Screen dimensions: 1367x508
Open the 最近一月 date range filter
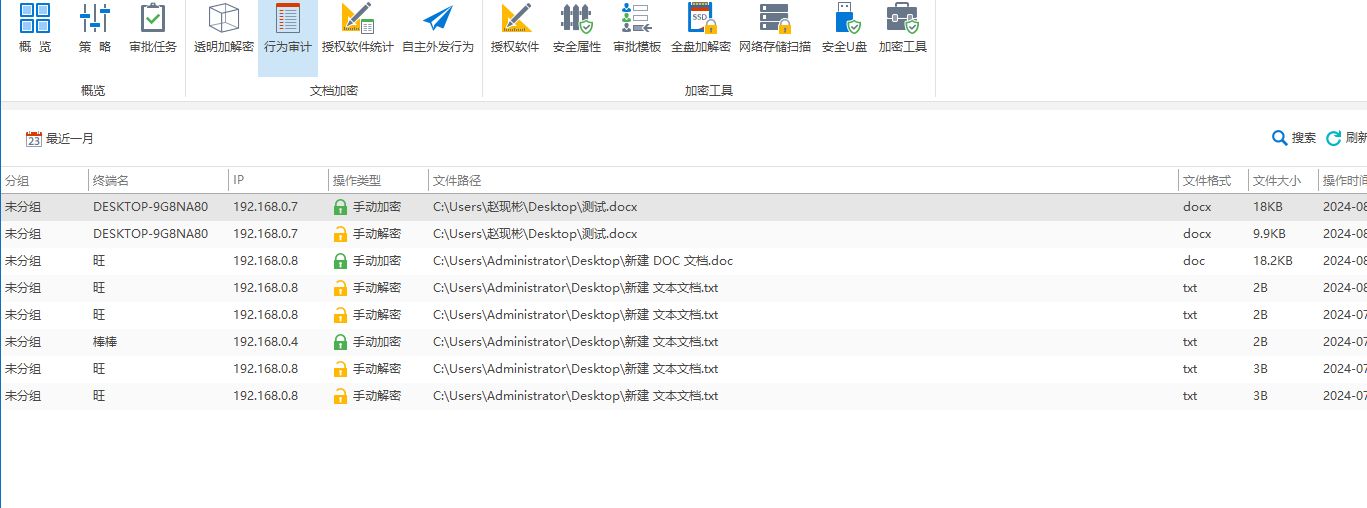[60, 139]
